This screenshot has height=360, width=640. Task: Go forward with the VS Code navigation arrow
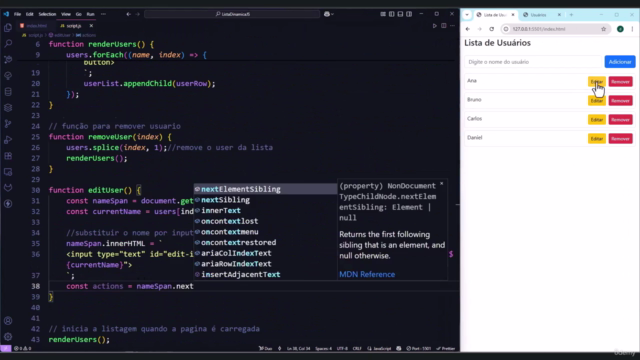click(138, 14)
